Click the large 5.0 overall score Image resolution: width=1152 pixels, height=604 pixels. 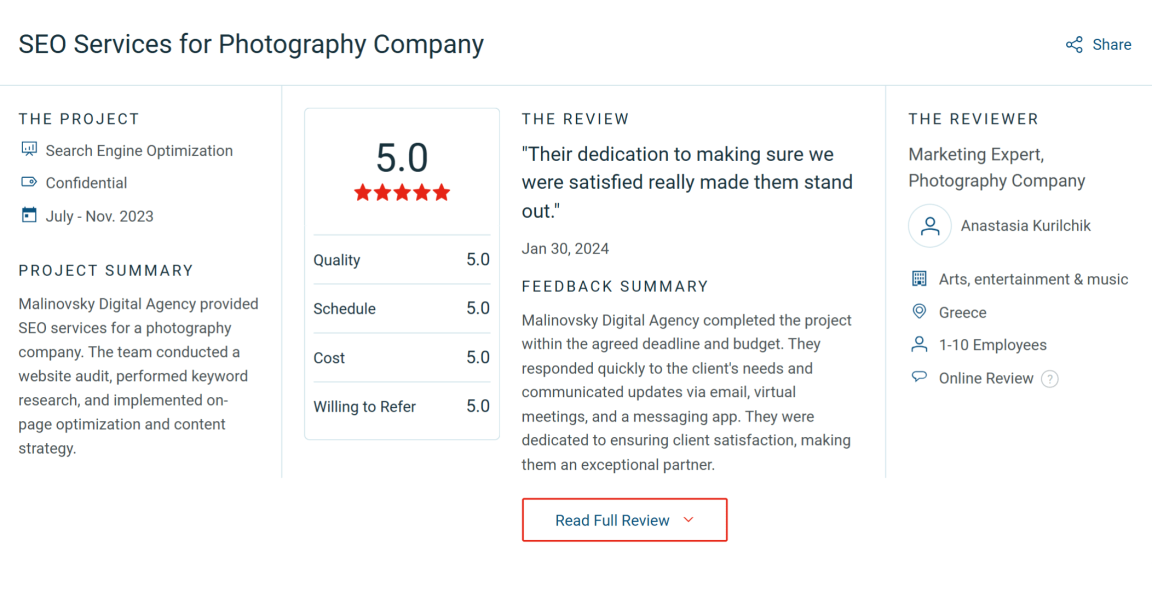(x=402, y=158)
